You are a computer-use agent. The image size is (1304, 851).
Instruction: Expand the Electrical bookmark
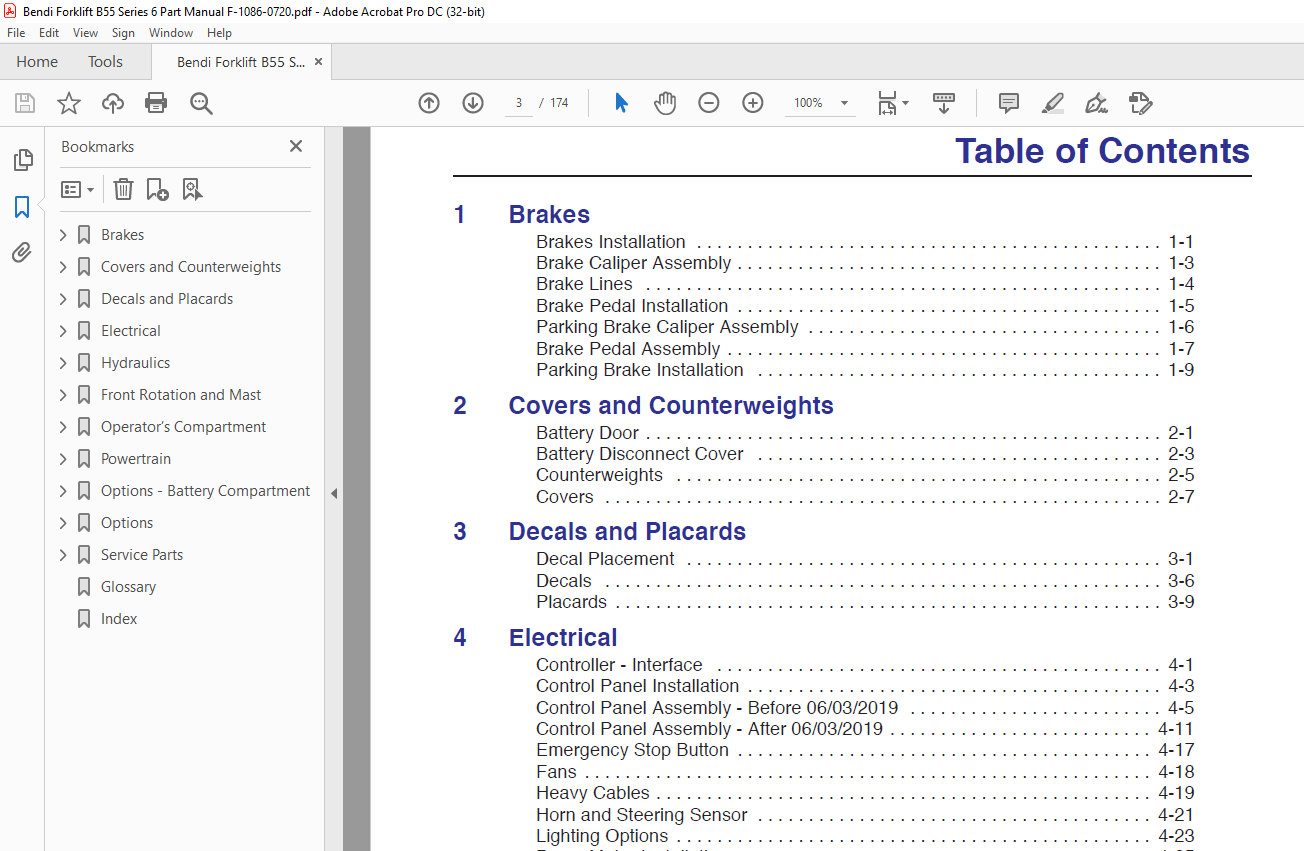tap(63, 331)
